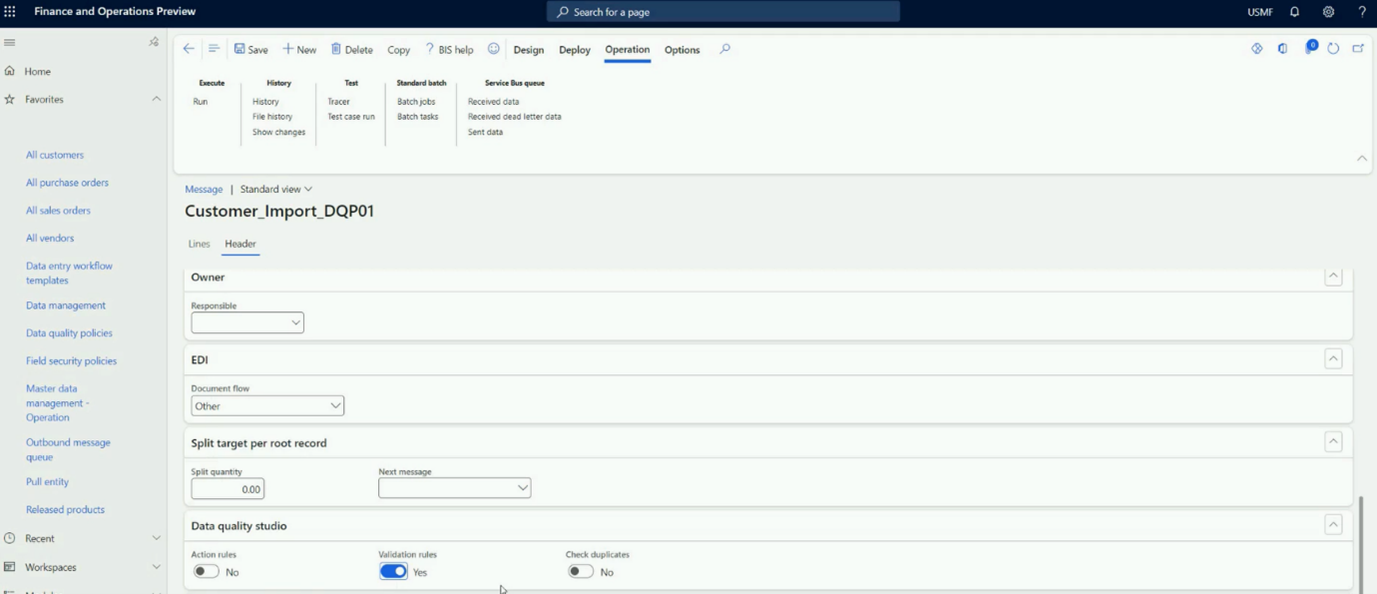
Task: Click the Recent clock icon
Action: click(x=10, y=538)
